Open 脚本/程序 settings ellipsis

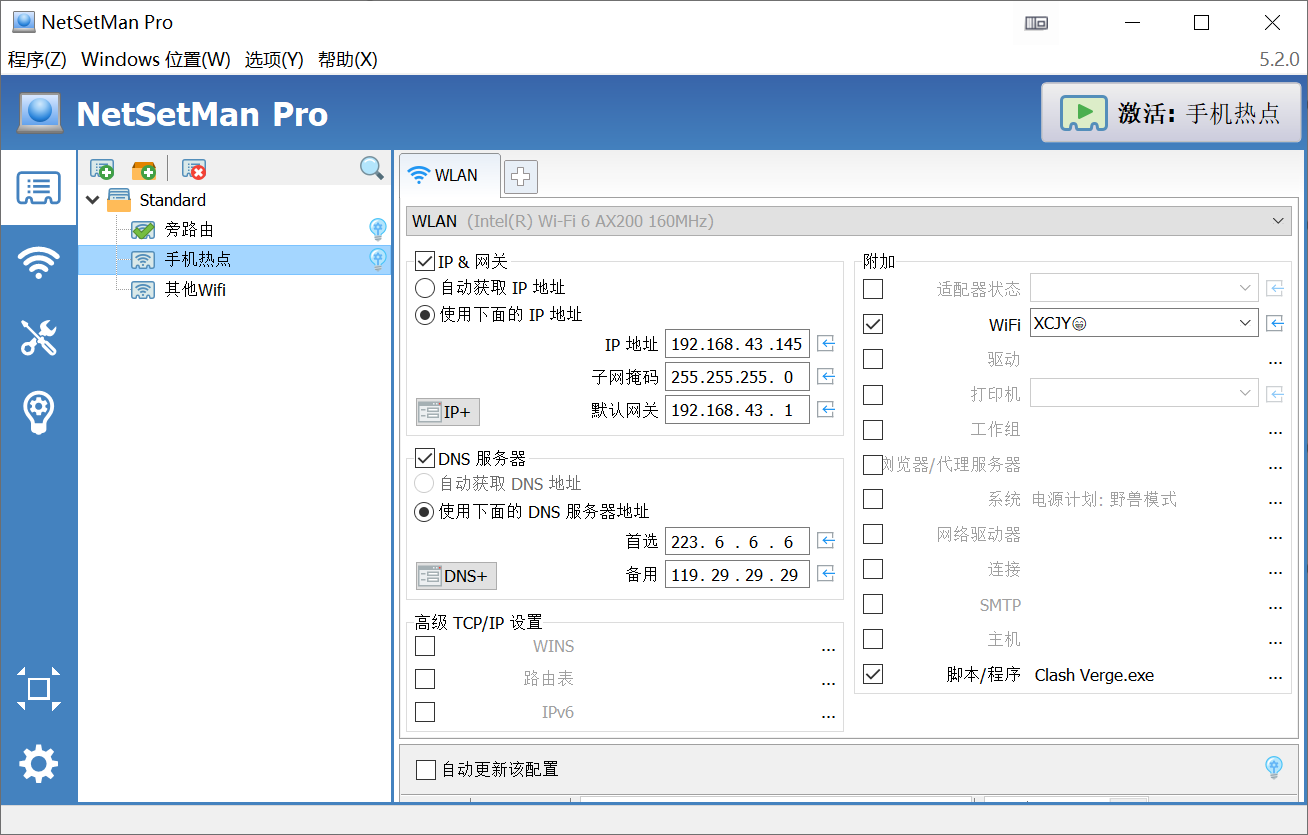[x=1275, y=676]
